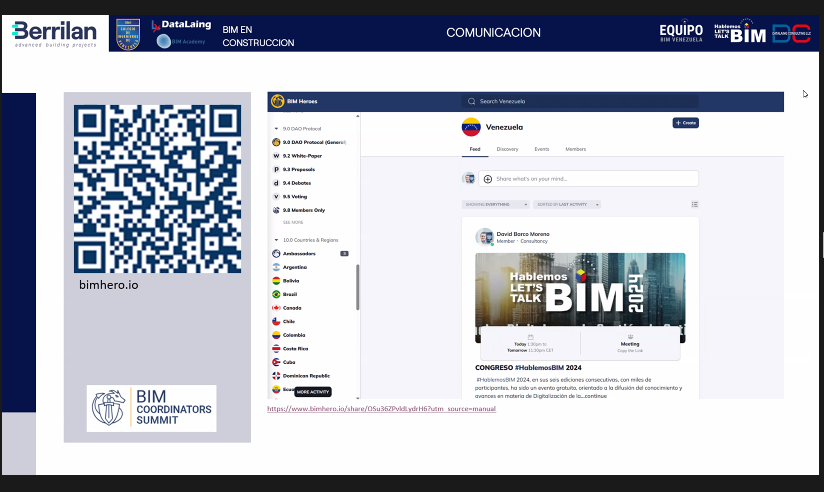Click the sidebar scroll-up arrow

(358, 116)
